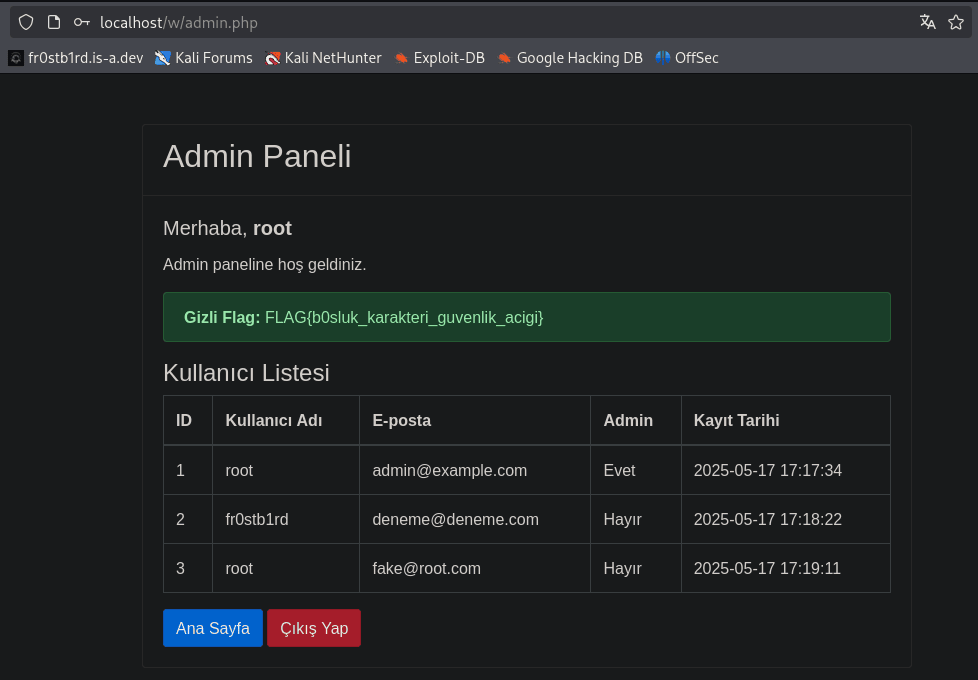
Task: Click the Kullanıcı Adı column header
Action: [x=274, y=421]
